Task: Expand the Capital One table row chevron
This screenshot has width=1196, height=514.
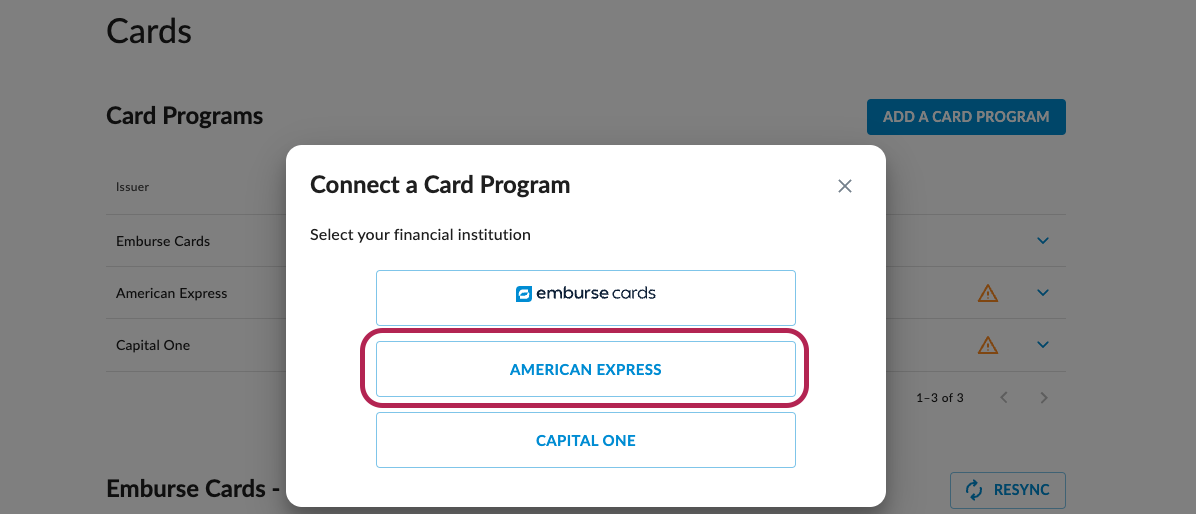Action: coord(1043,345)
